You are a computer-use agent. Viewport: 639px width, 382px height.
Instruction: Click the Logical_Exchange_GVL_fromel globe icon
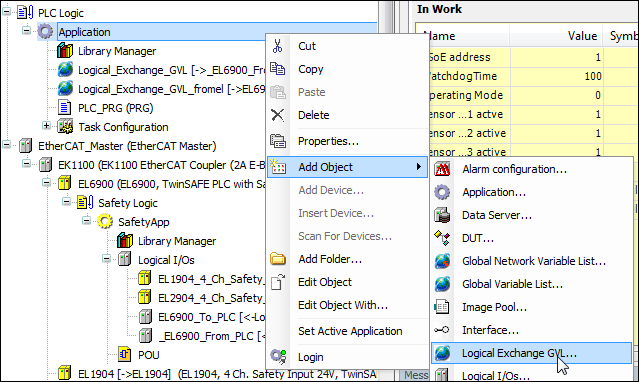pyautogui.click(x=65, y=88)
